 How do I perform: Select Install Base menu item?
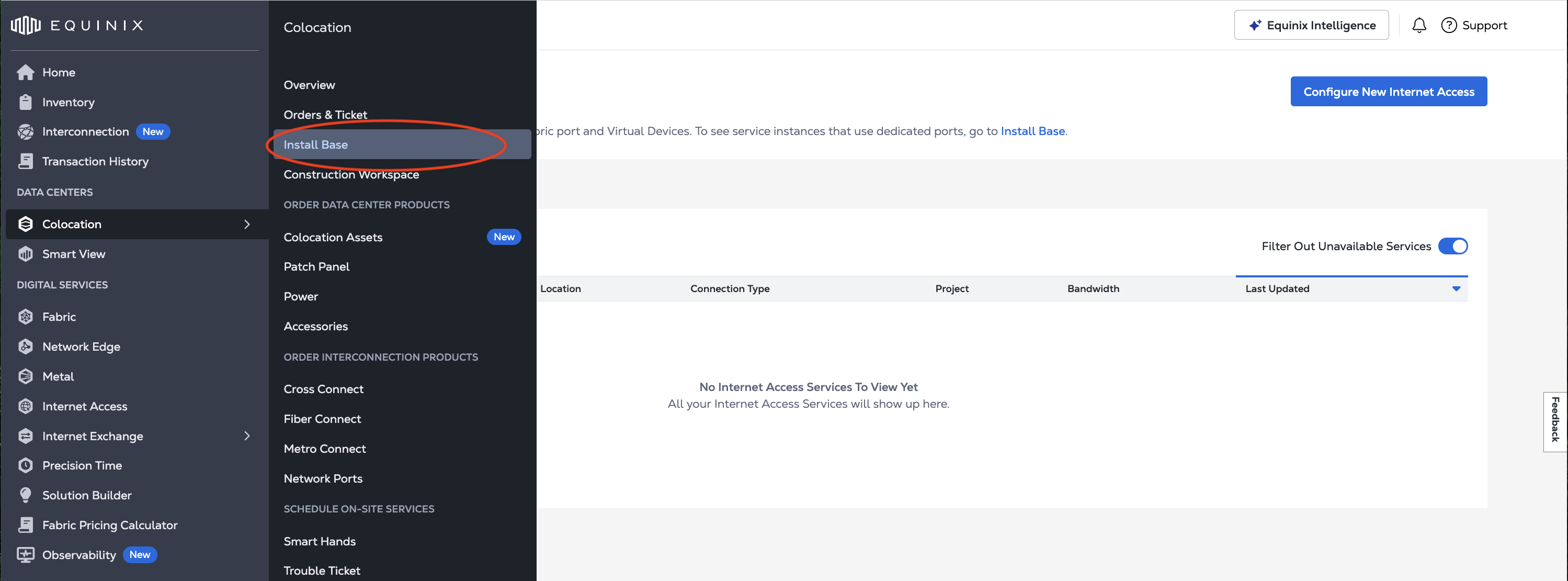[x=316, y=145]
